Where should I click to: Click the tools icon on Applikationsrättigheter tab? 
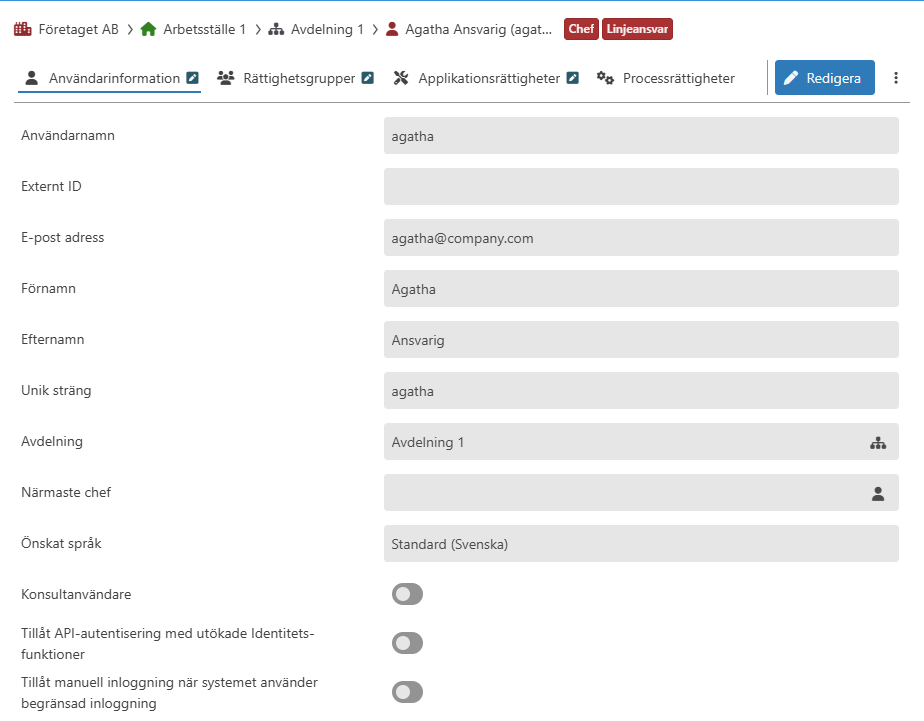tap(401, 78)
